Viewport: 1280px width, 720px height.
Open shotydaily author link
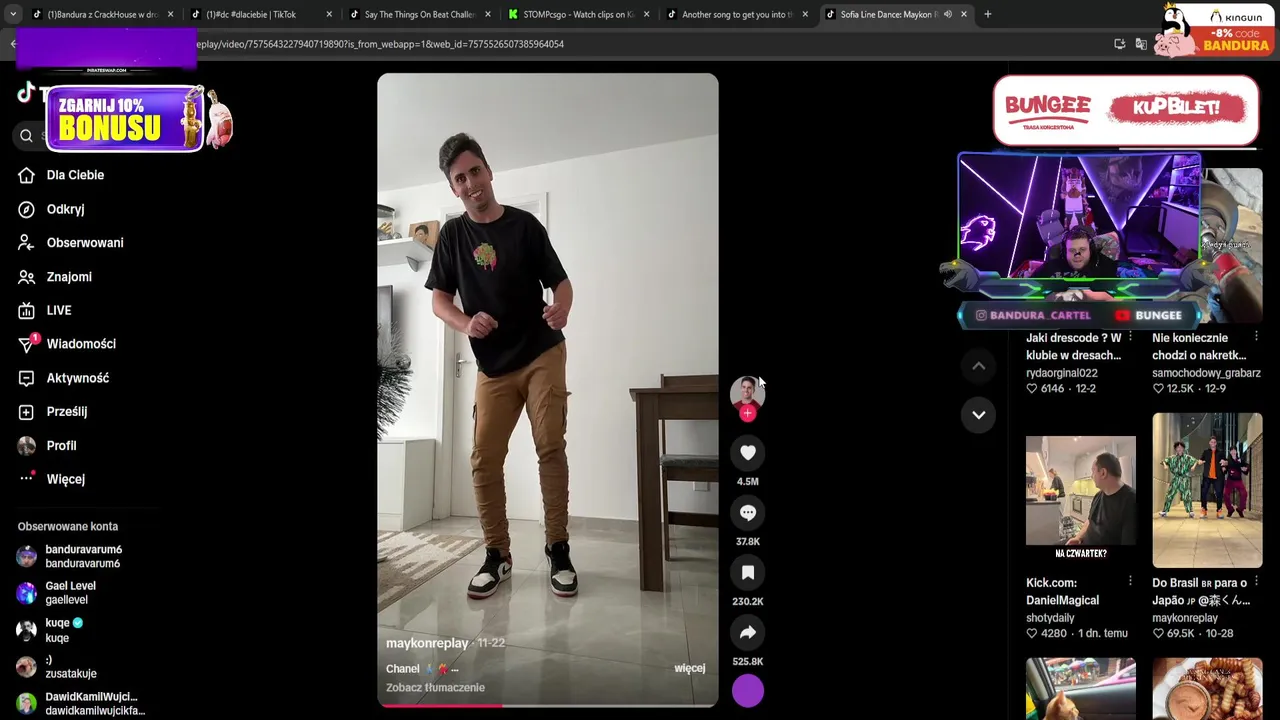click(1050, 618)
